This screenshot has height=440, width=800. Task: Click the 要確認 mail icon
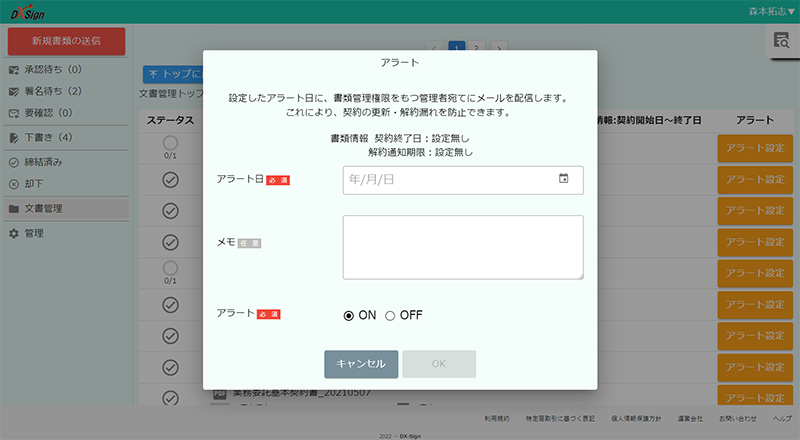pos(14,113)
